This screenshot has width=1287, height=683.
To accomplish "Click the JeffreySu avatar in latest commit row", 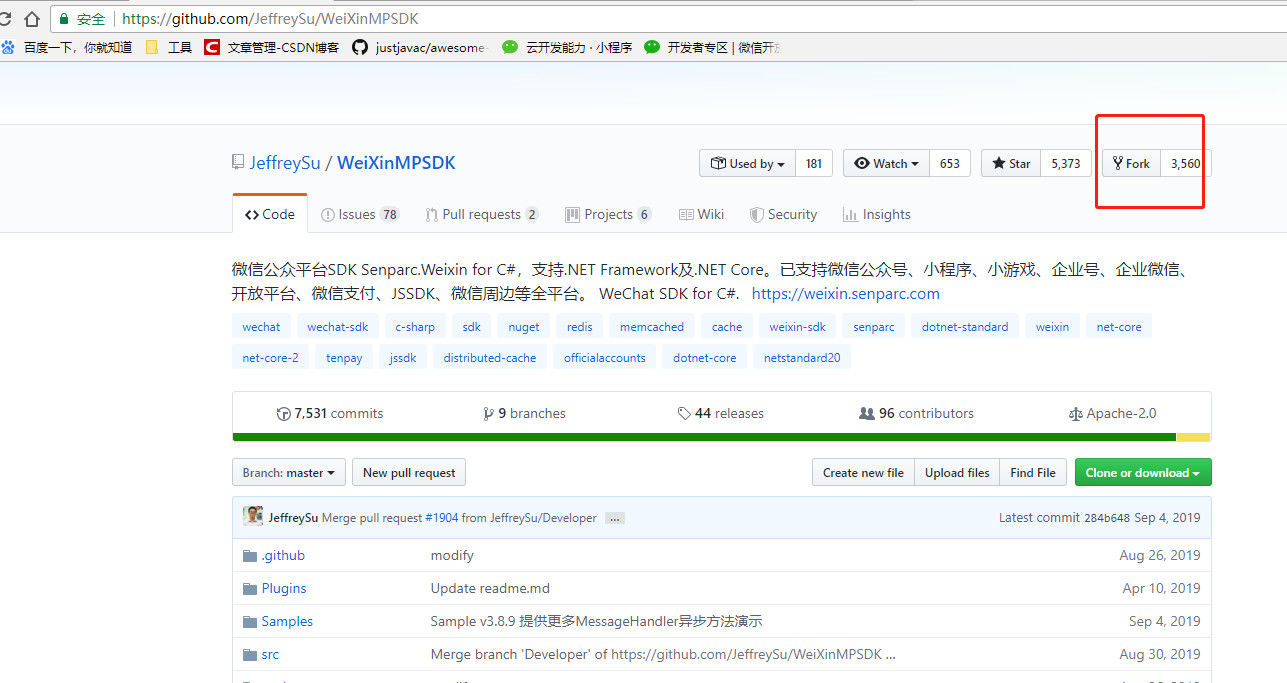I will click(x=253, y=517).
